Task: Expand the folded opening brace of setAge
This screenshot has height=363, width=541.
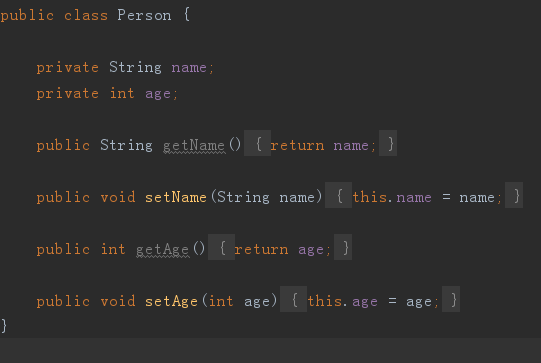Action: (294, 299)
